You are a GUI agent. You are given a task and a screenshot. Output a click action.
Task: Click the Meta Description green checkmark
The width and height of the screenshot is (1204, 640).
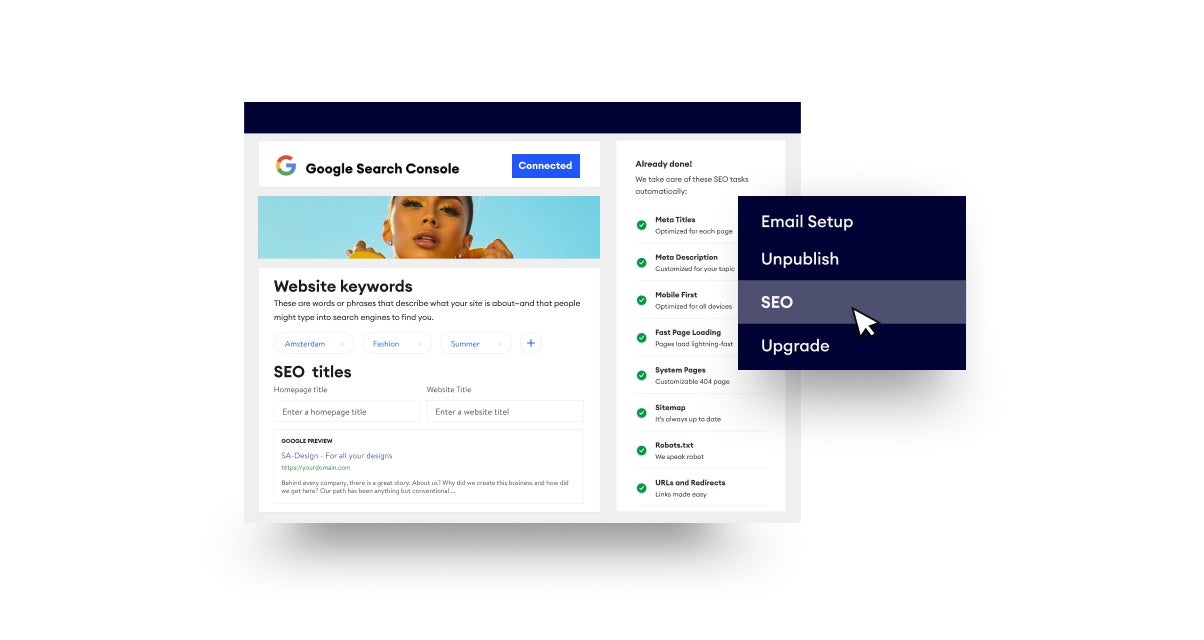pyautogui.click(x=642, y=263)
